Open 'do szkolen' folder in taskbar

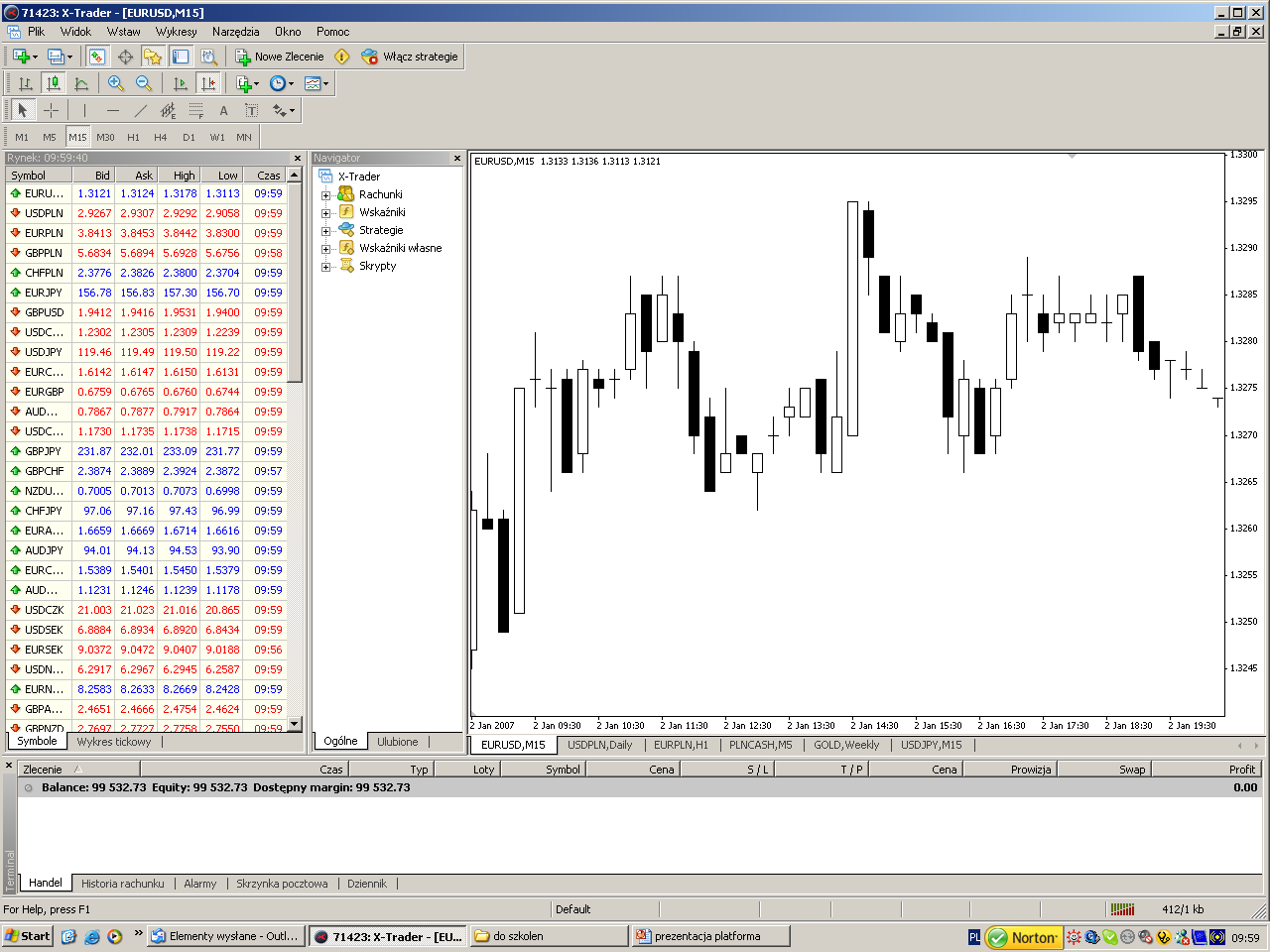click(549, 936)
